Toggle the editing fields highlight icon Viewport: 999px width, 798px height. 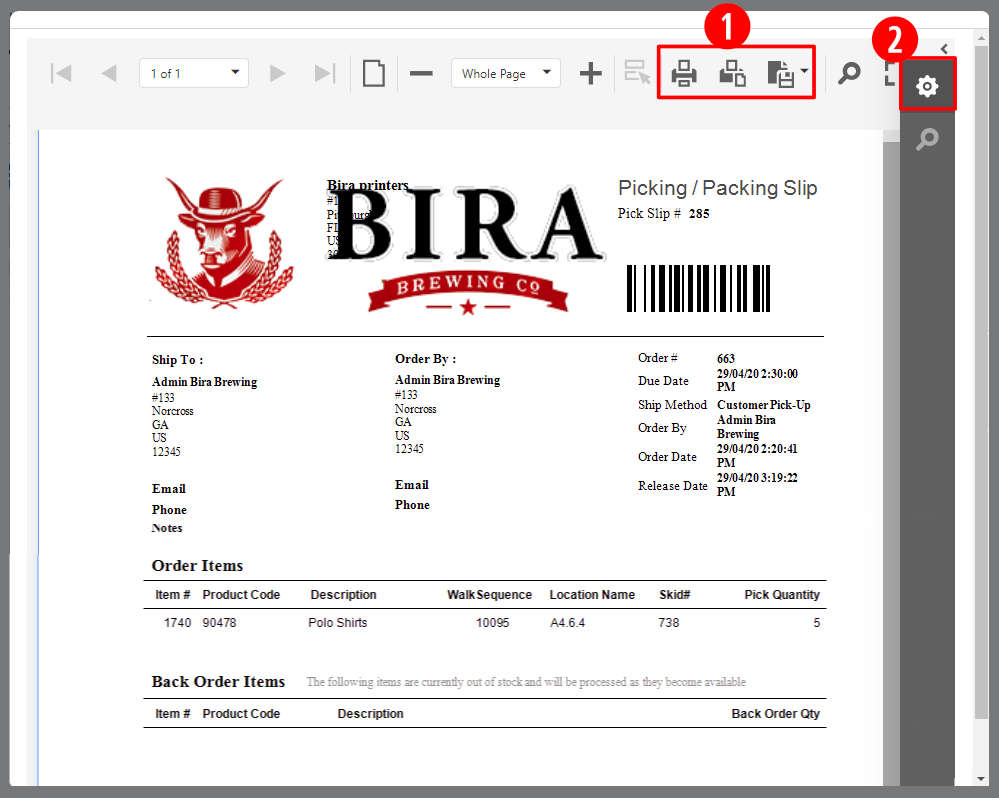[x=636, y=73]
